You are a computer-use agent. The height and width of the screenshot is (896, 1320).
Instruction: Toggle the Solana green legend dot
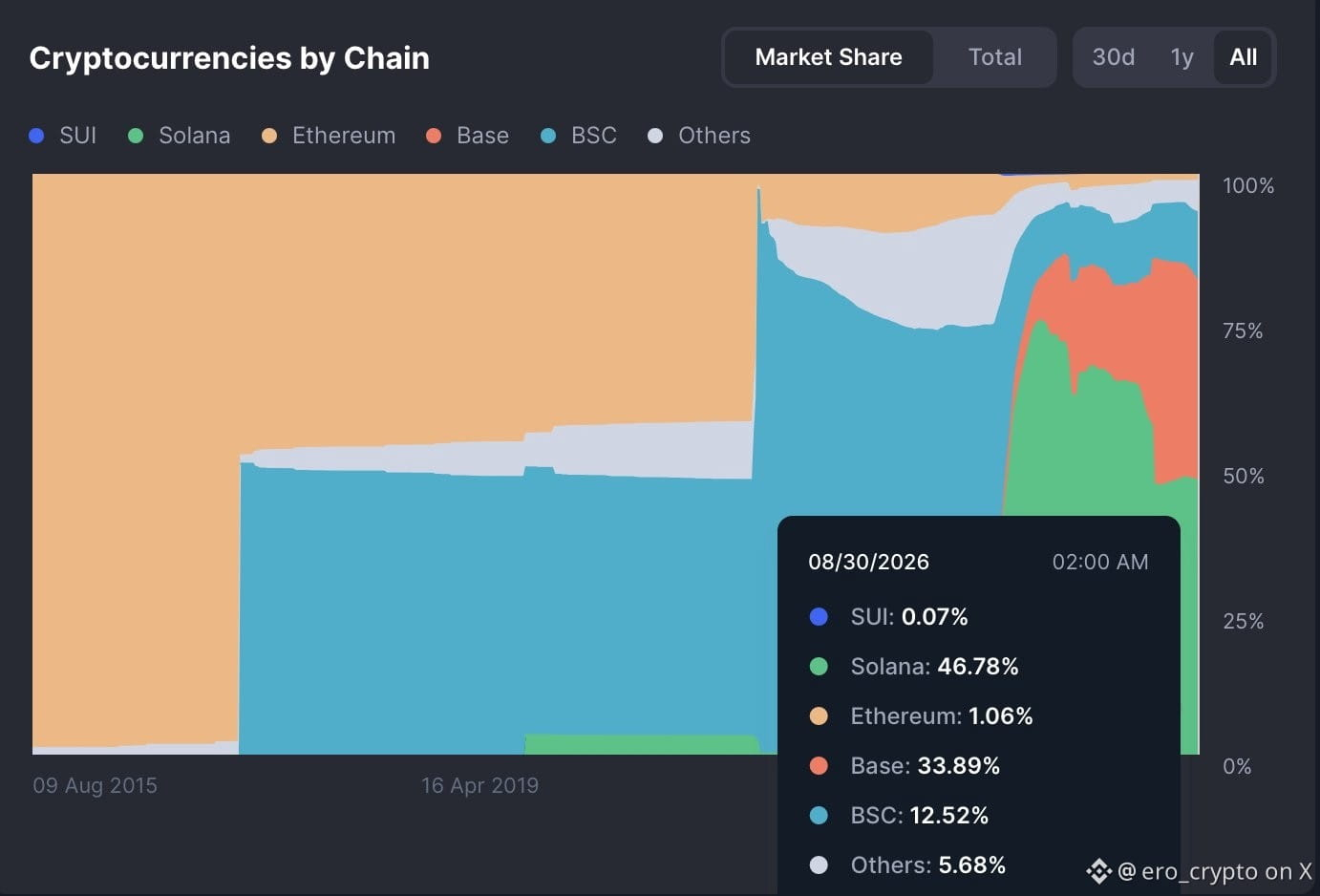(136, 136)
